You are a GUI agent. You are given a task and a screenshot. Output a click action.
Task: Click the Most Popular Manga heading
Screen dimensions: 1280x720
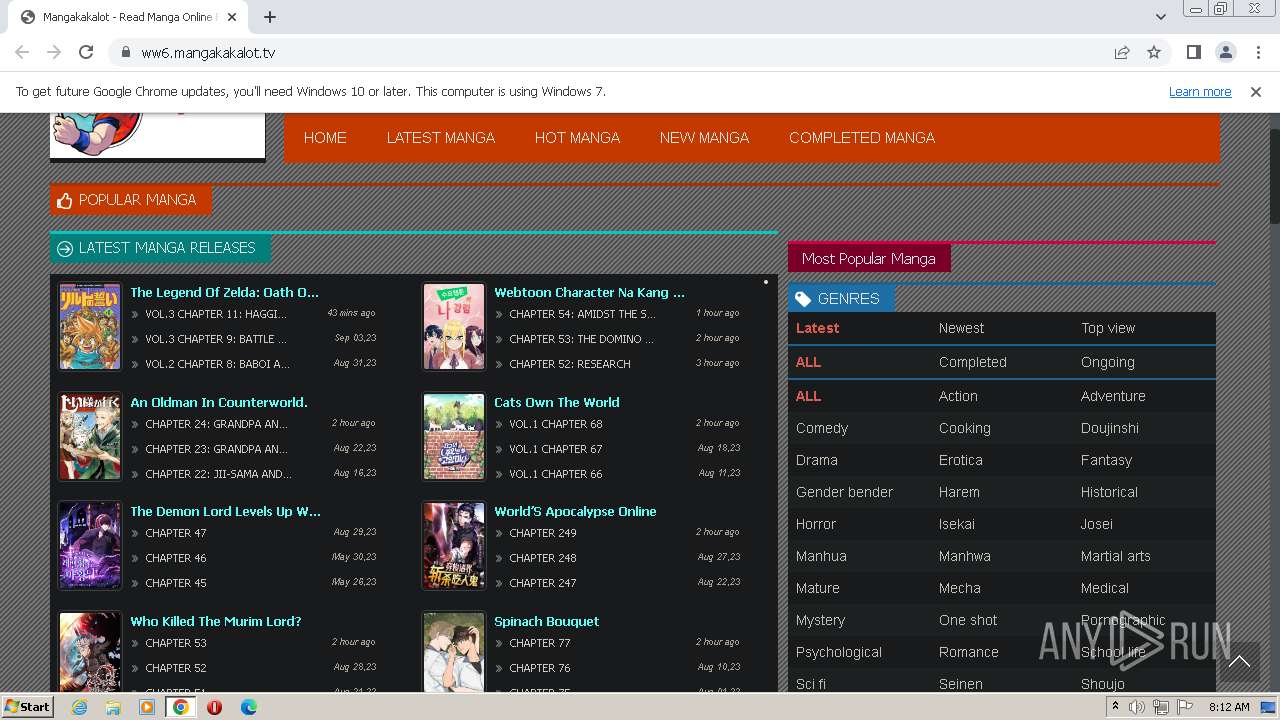tap(869, 259)
